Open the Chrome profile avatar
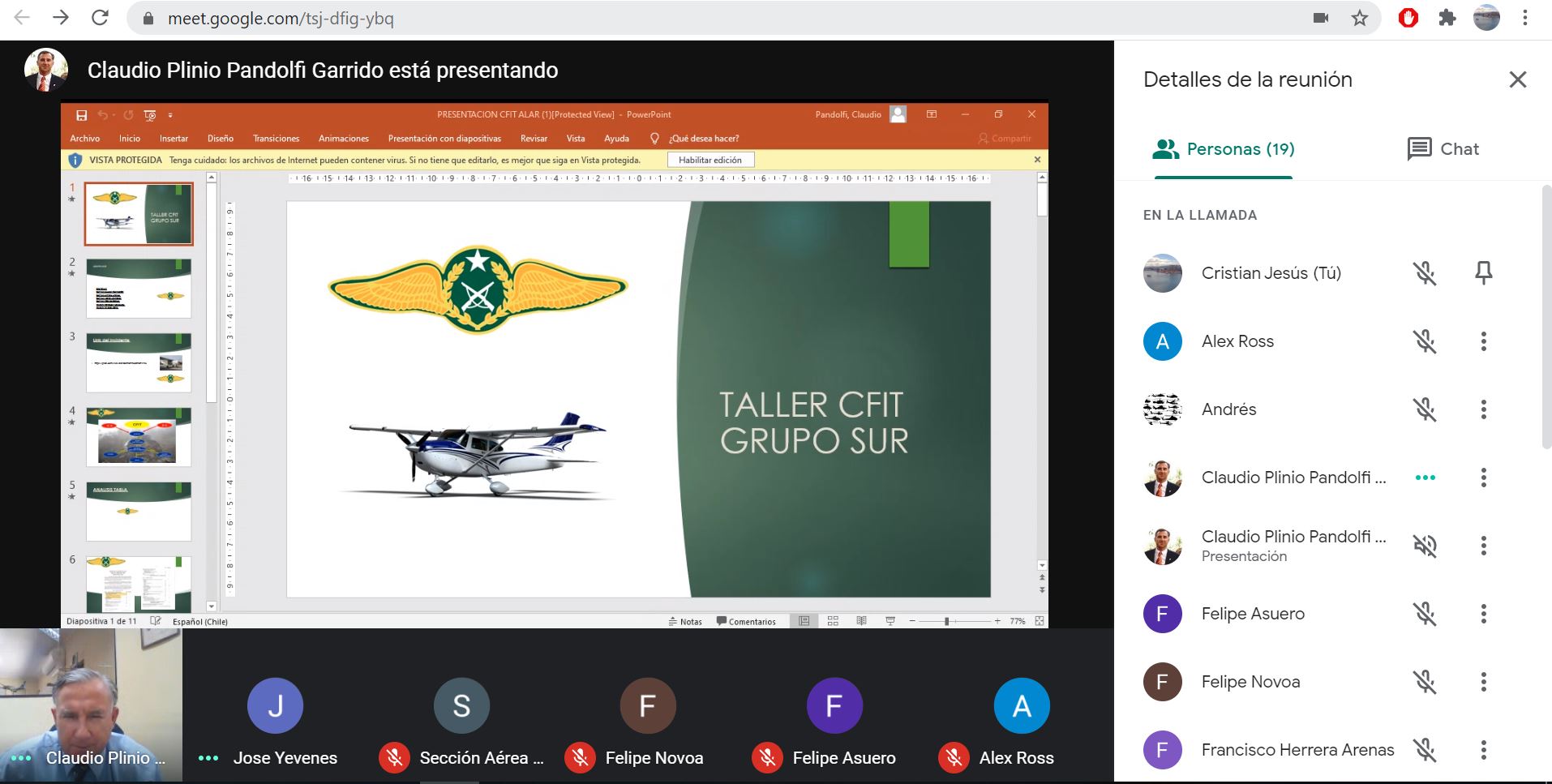The width and height of the screenshot is (1552, 784). coord(1486,18)
